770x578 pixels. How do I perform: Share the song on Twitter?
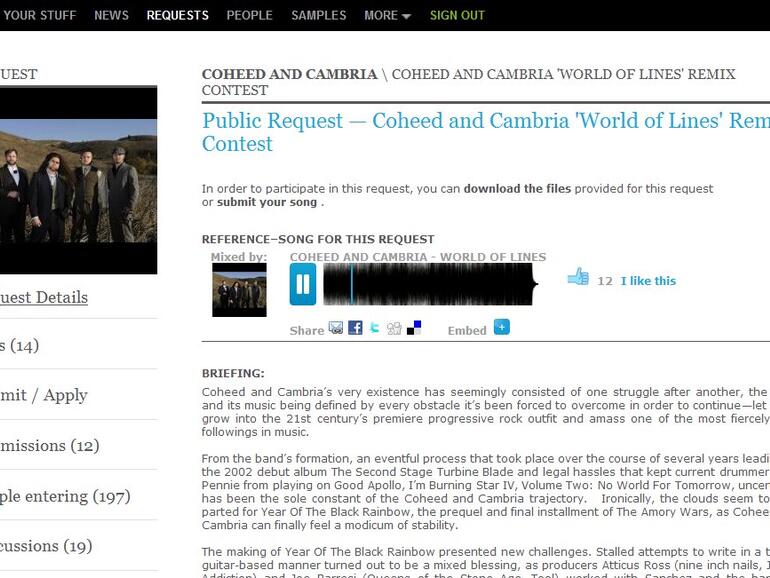[x=375, y=328]
